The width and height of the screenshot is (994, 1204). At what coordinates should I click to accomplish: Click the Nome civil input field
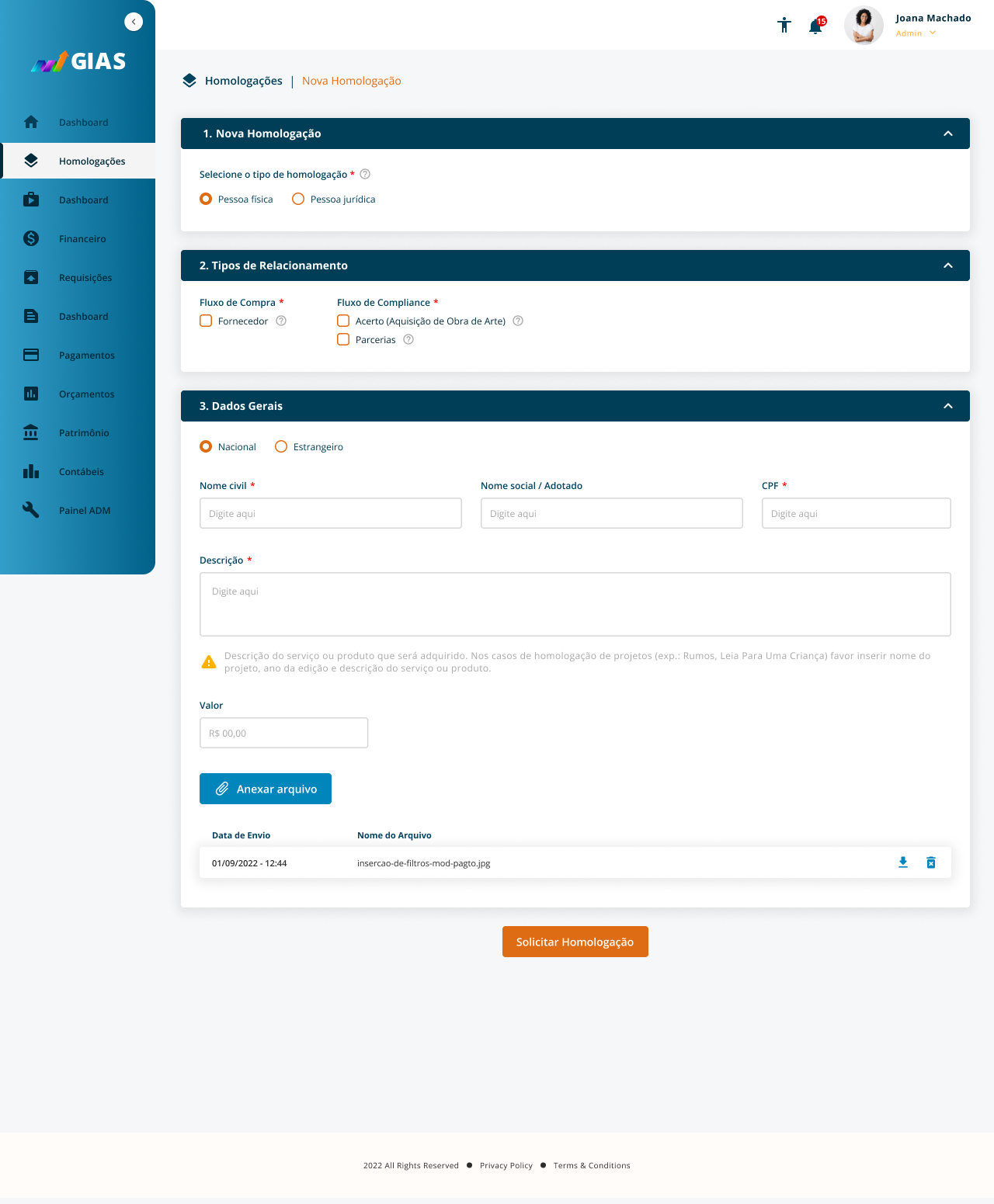[331, 513]
